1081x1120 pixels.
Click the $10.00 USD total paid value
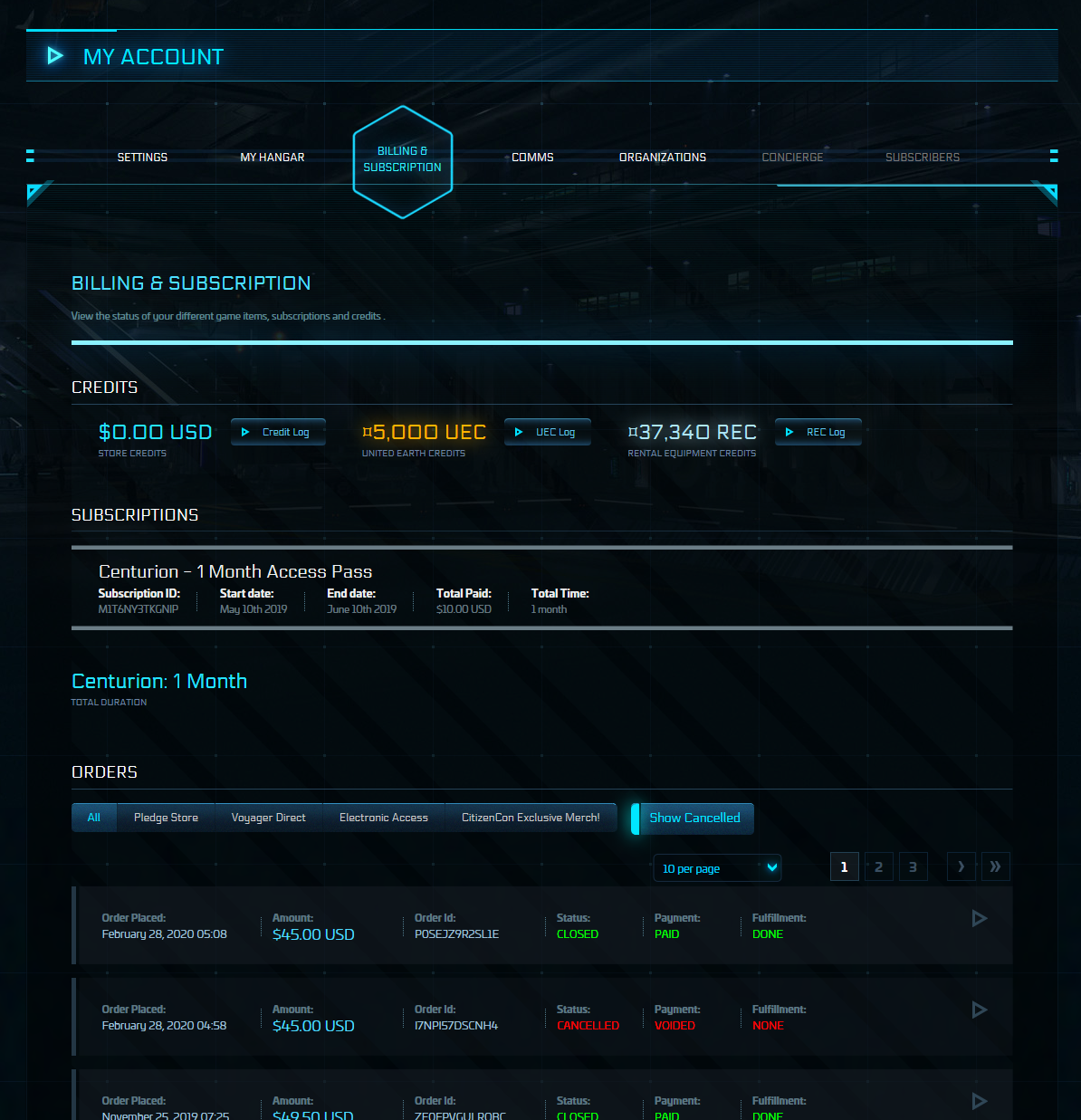coord(464,609)
